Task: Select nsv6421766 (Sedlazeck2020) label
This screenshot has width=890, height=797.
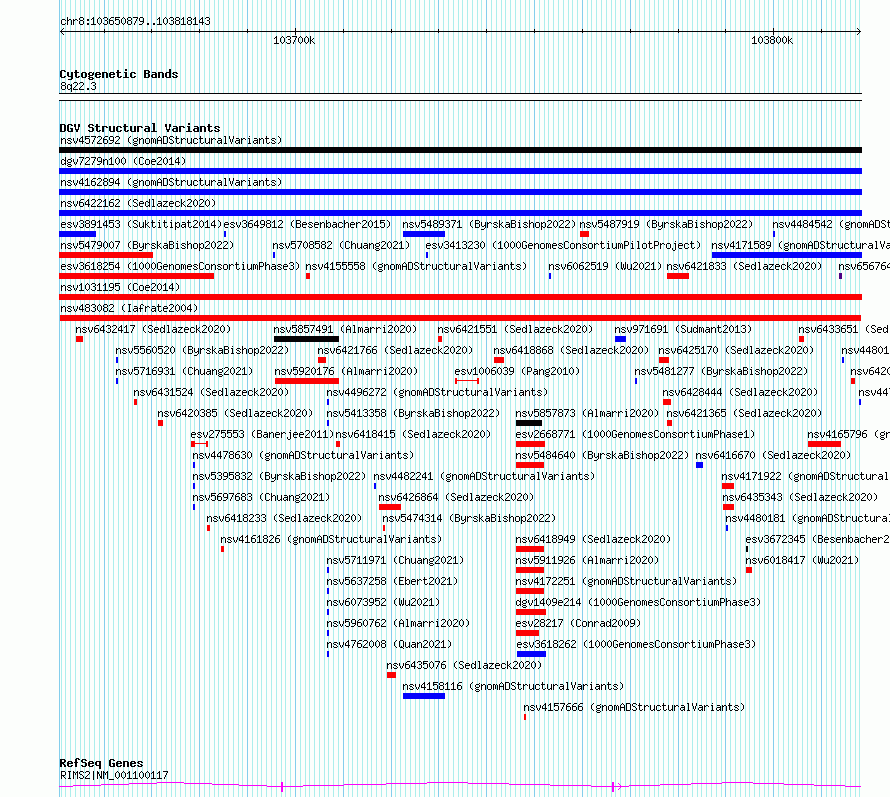Action: click(x=395, y=350)
